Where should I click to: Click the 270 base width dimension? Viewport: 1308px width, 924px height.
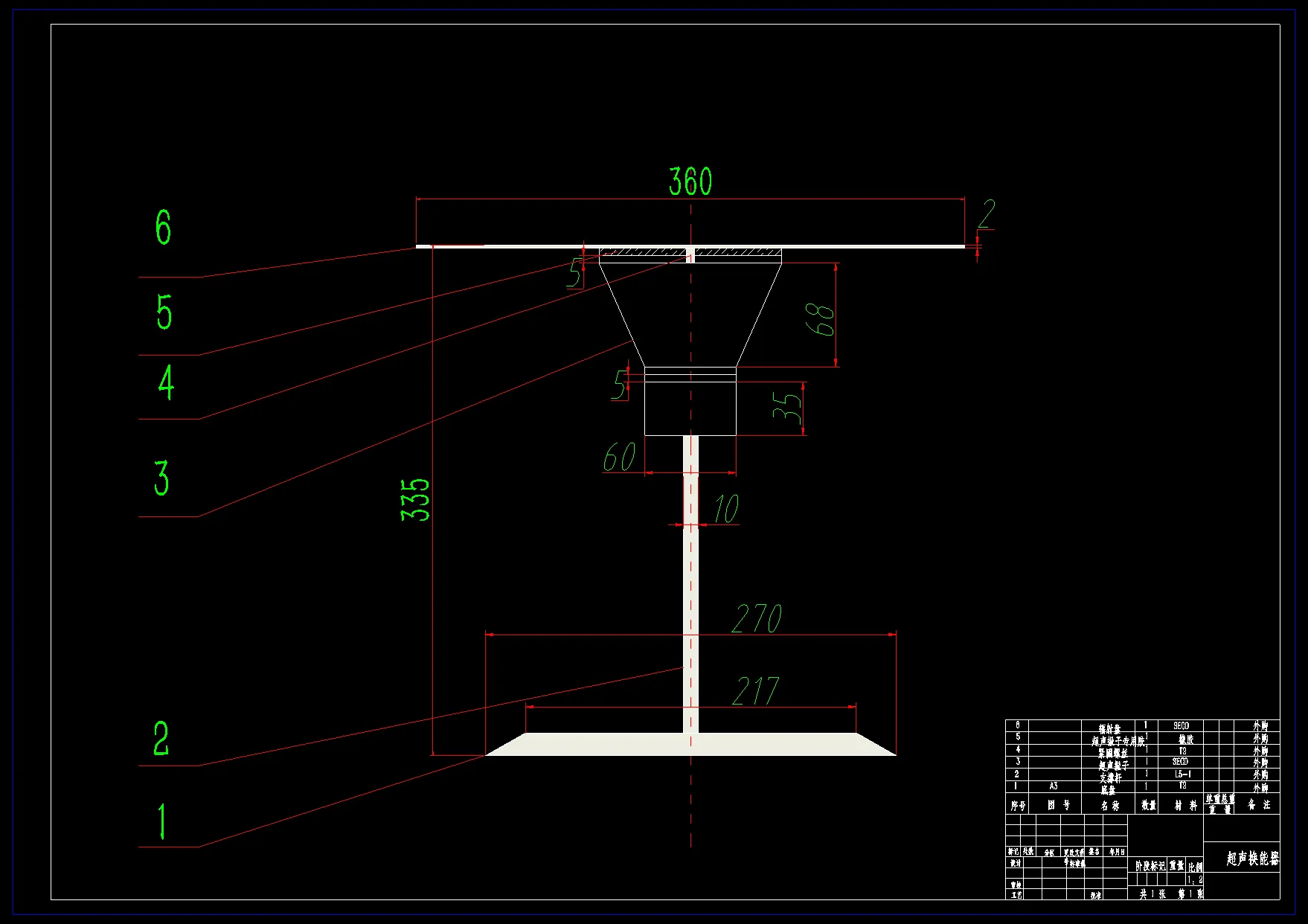pos(757,619)
